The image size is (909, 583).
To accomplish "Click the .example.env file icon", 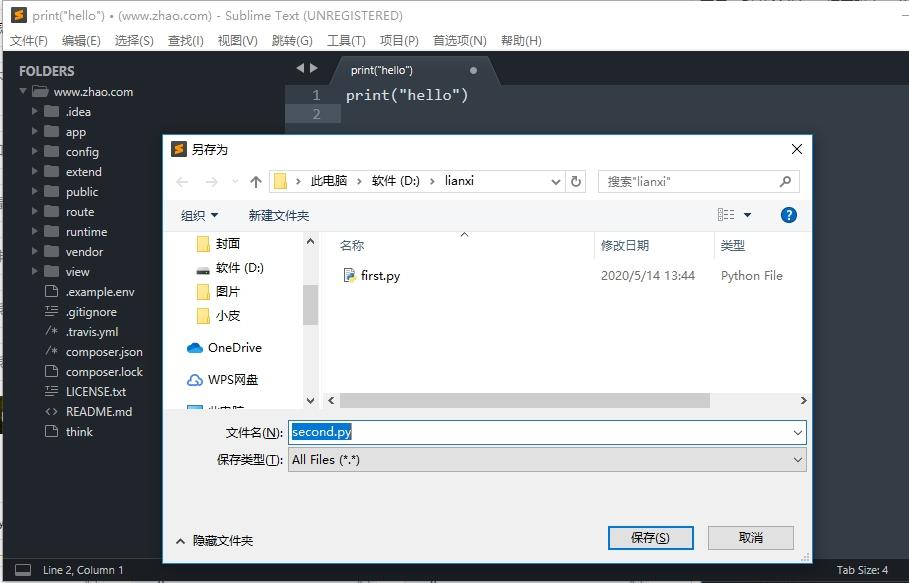I will point(52,292).
